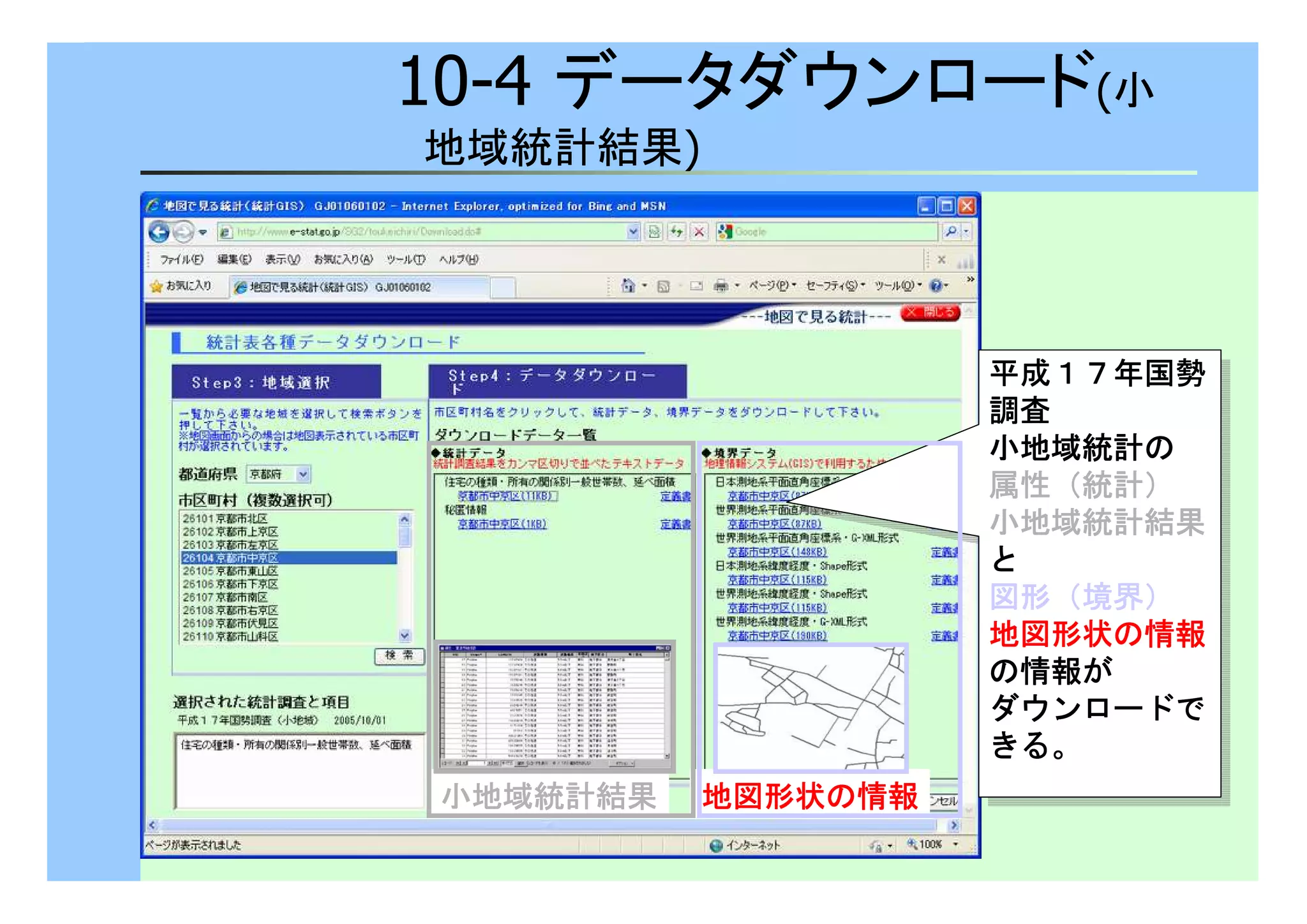Click the Internet Explorer title bar icon
Image resolution: width=1307 pixels, height=924 pixels.
[153, 205]
